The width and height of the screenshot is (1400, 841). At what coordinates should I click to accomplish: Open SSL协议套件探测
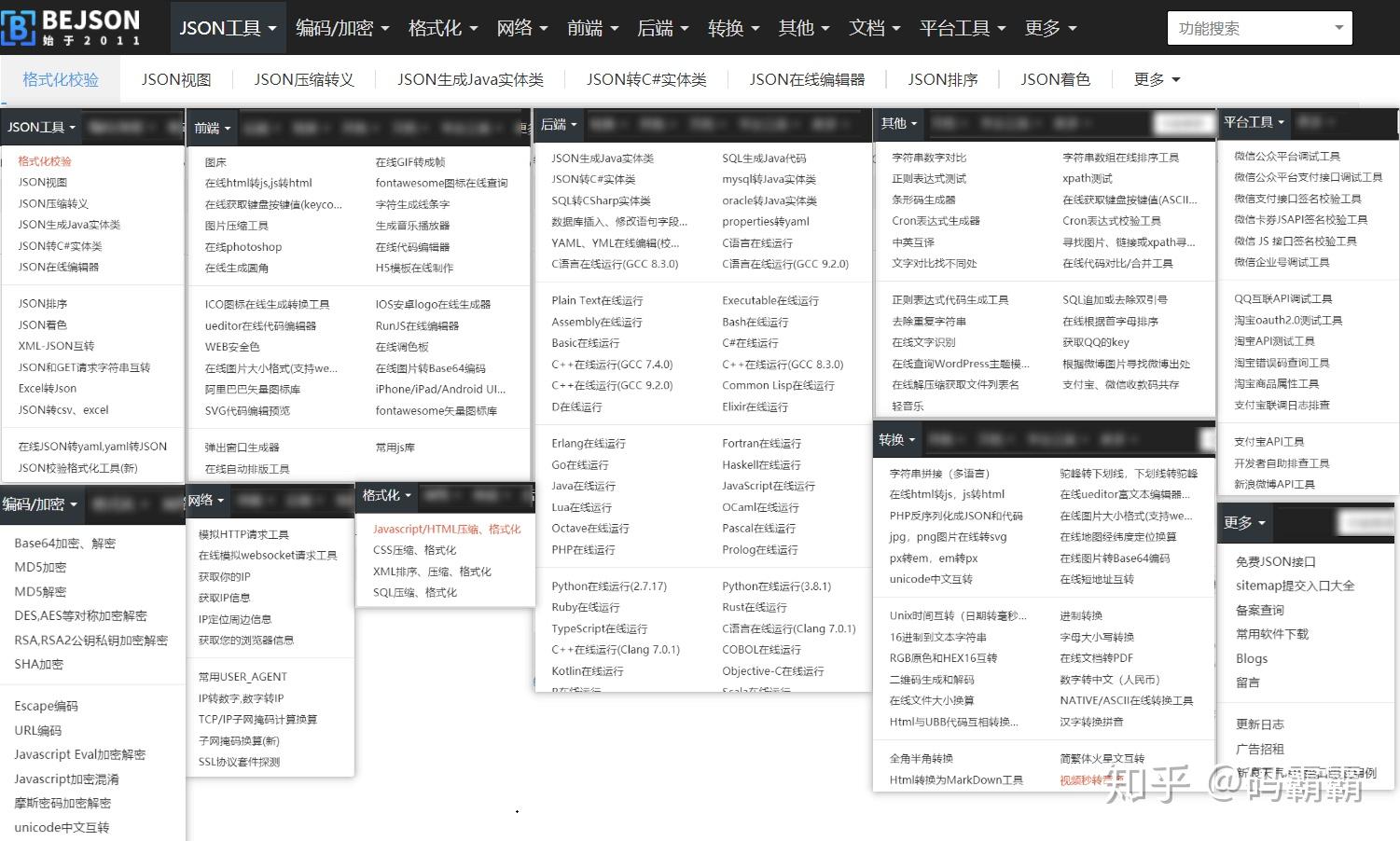tap(239, 763)
